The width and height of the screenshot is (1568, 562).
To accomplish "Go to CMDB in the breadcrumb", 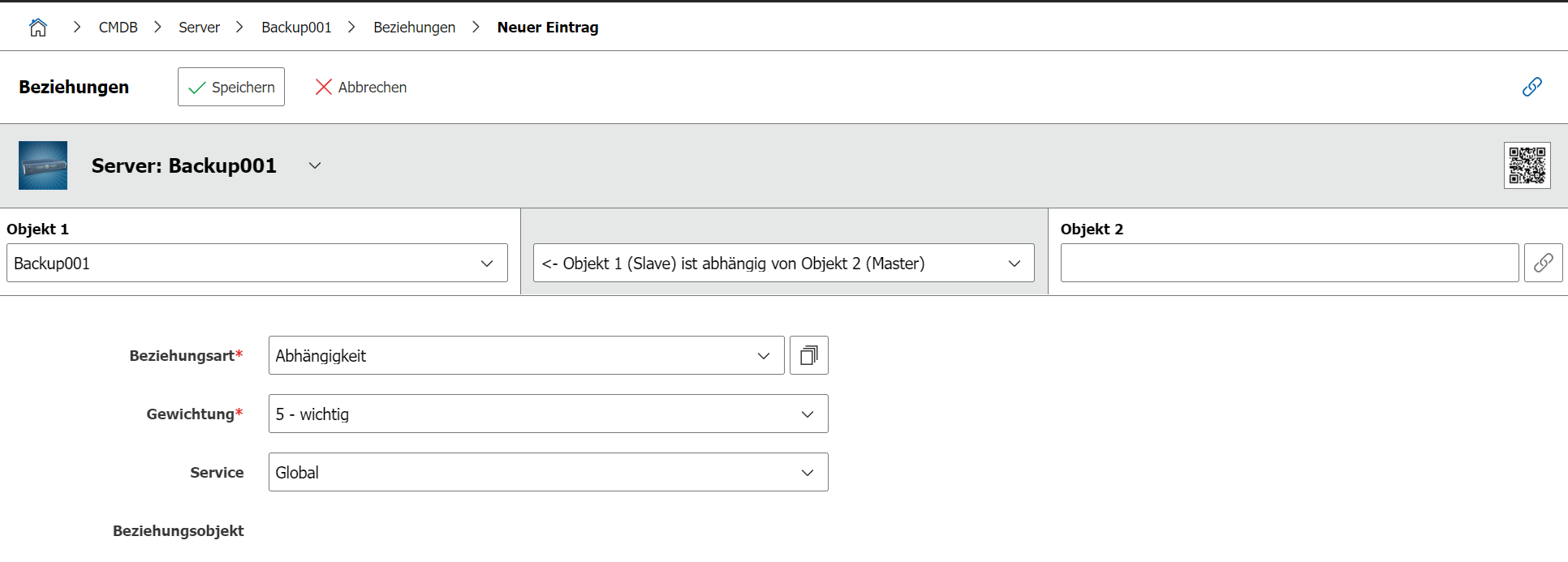I will [x=118, y=28].
